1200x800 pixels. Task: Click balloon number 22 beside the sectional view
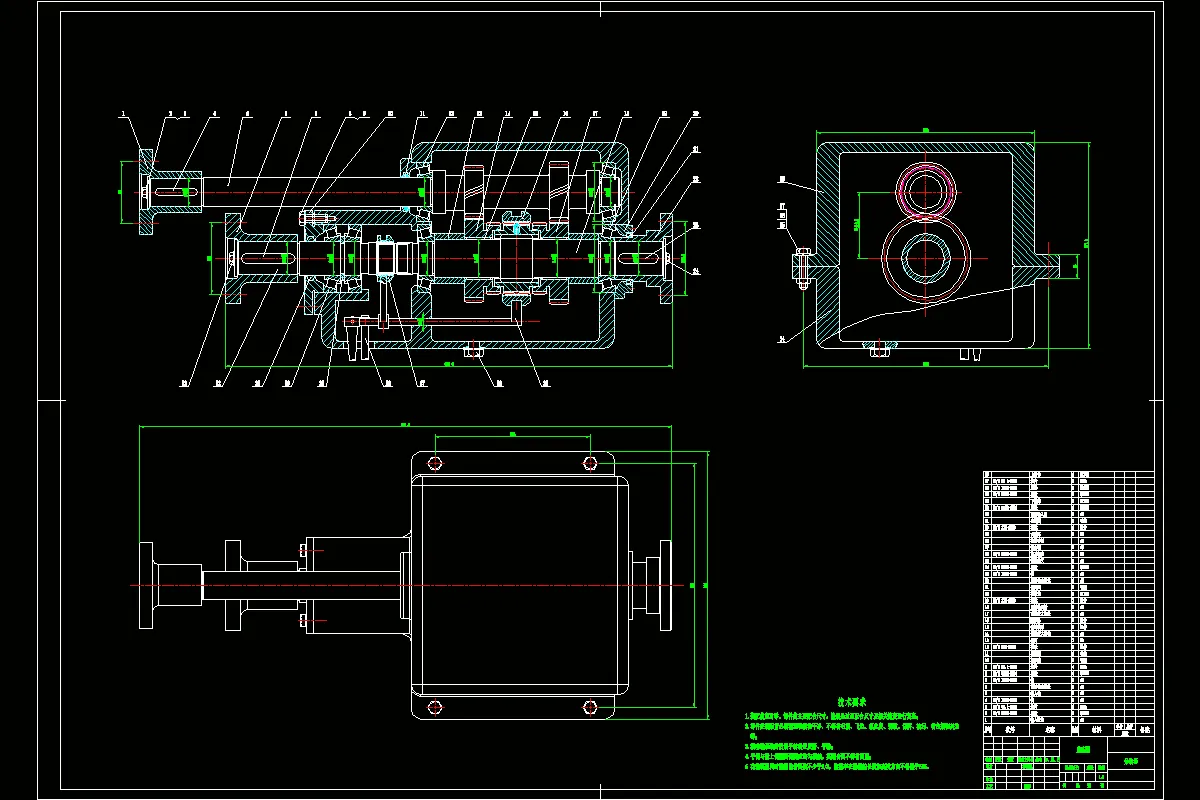point(696,179)
